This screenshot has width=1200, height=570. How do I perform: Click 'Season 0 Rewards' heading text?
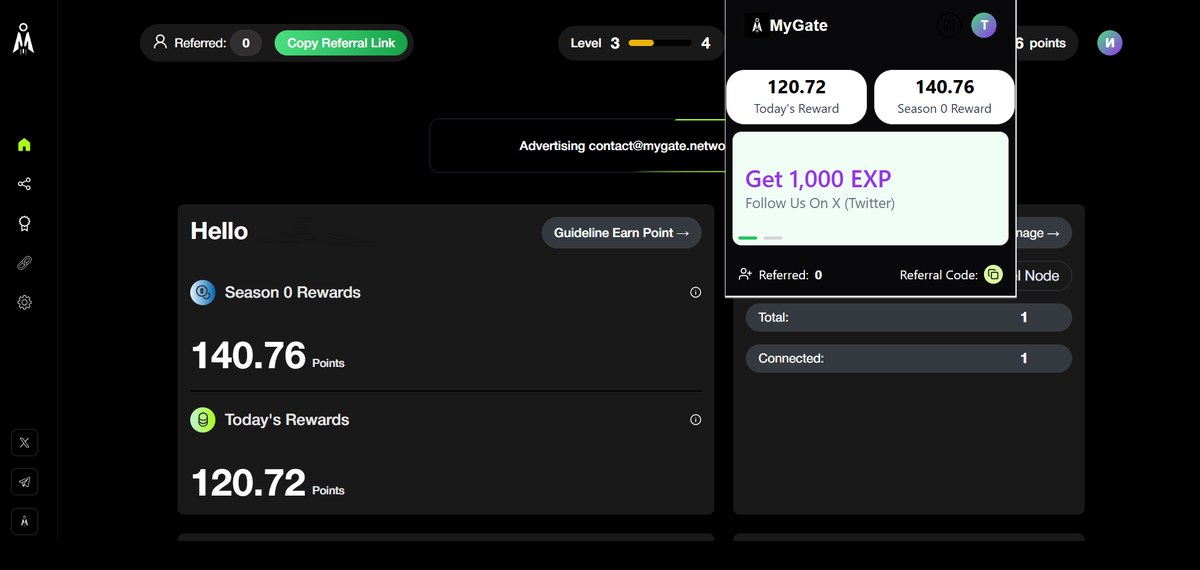coord(293,292)
